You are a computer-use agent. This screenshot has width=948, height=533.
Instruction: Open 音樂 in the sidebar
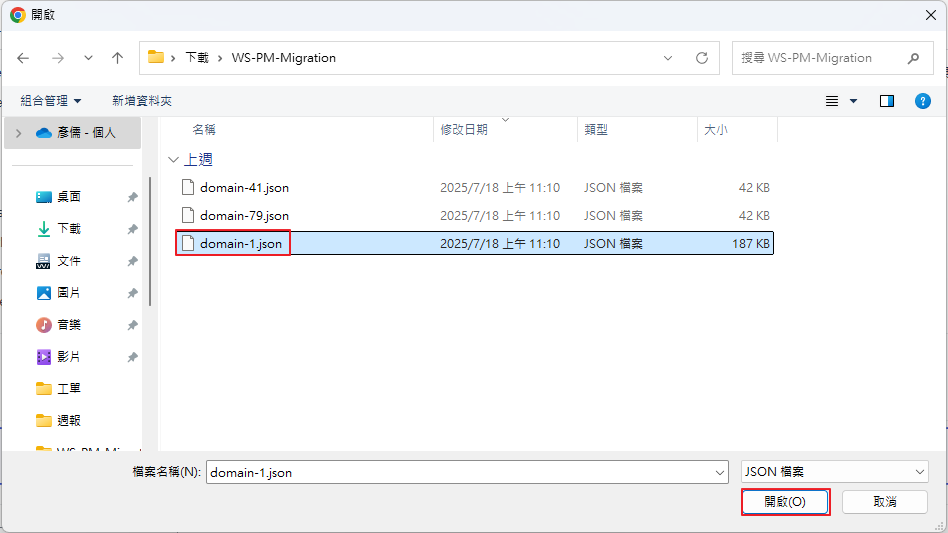point(69,325)
